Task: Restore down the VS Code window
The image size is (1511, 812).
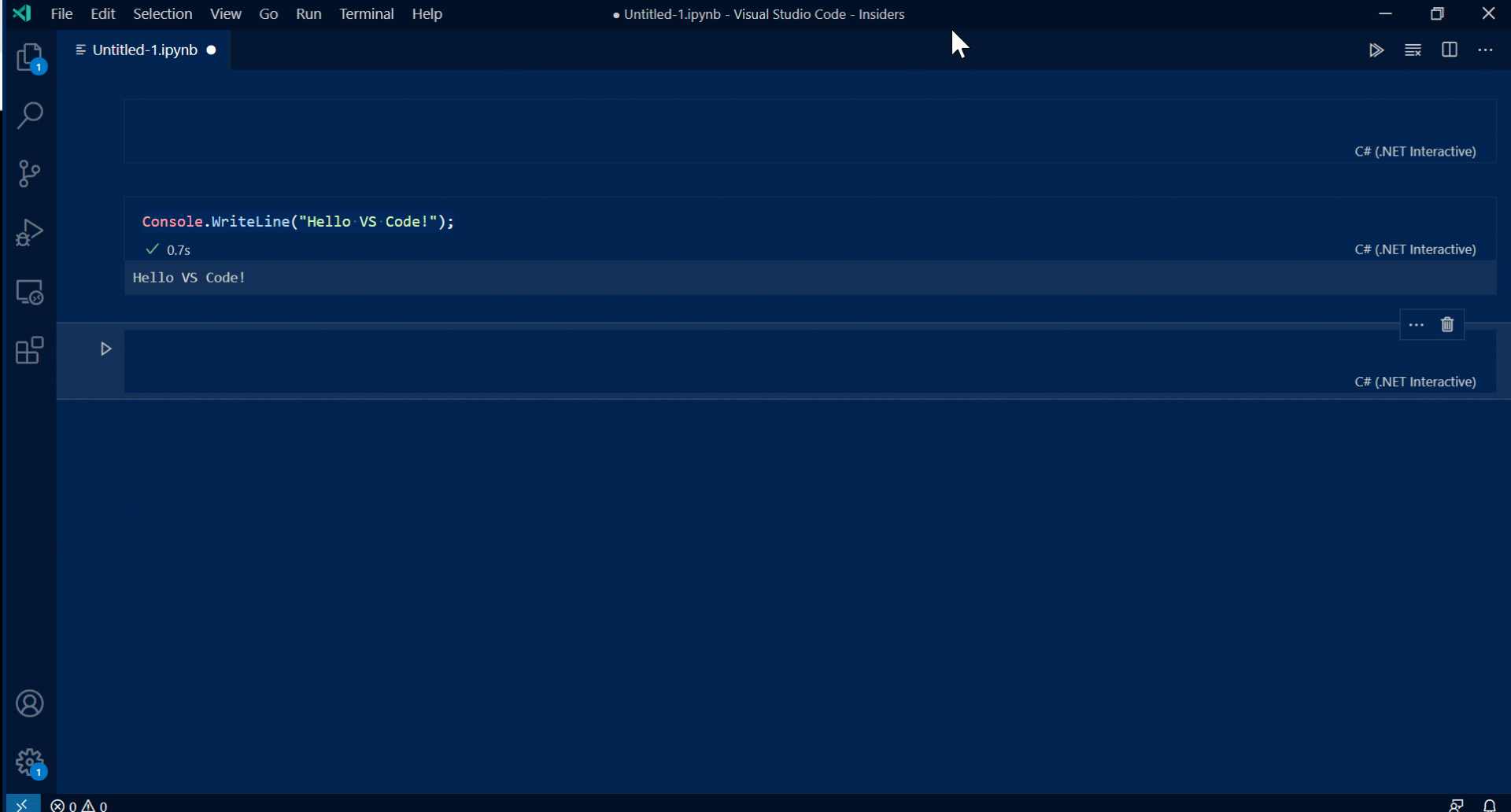Action: point(1437,13)
